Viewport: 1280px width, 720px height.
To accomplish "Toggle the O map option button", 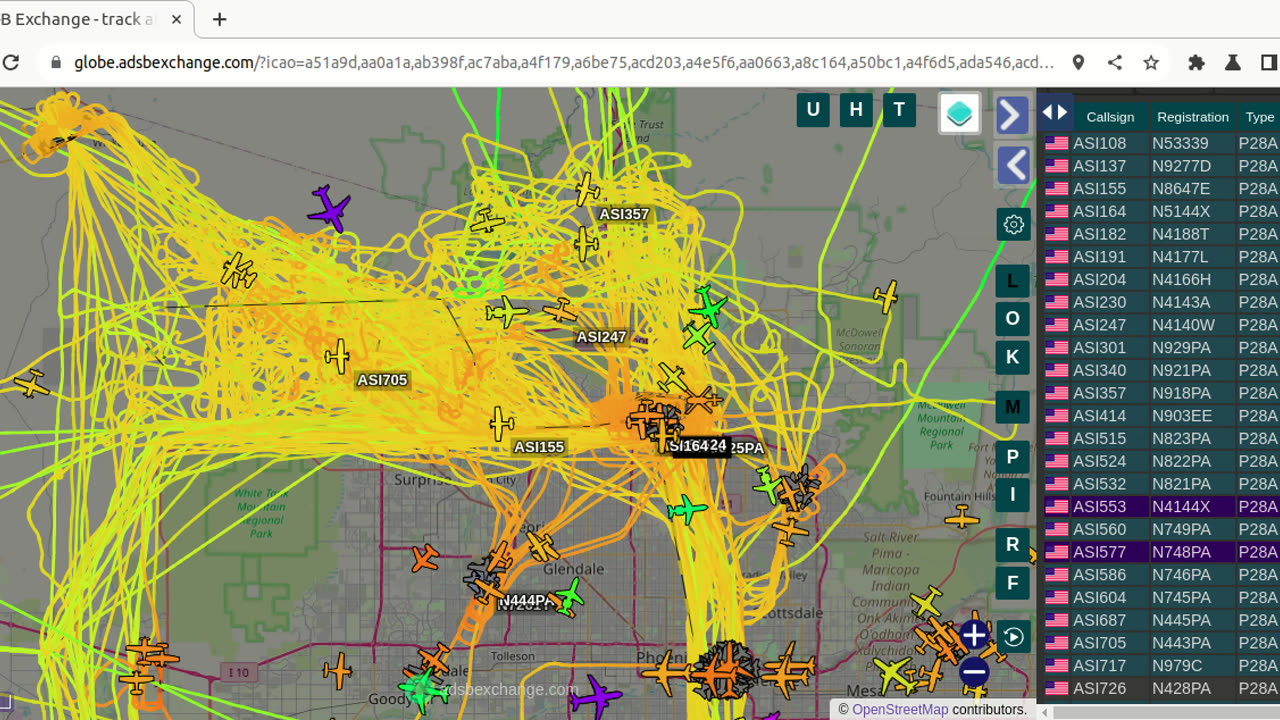I will click(x=1012, y=319).
